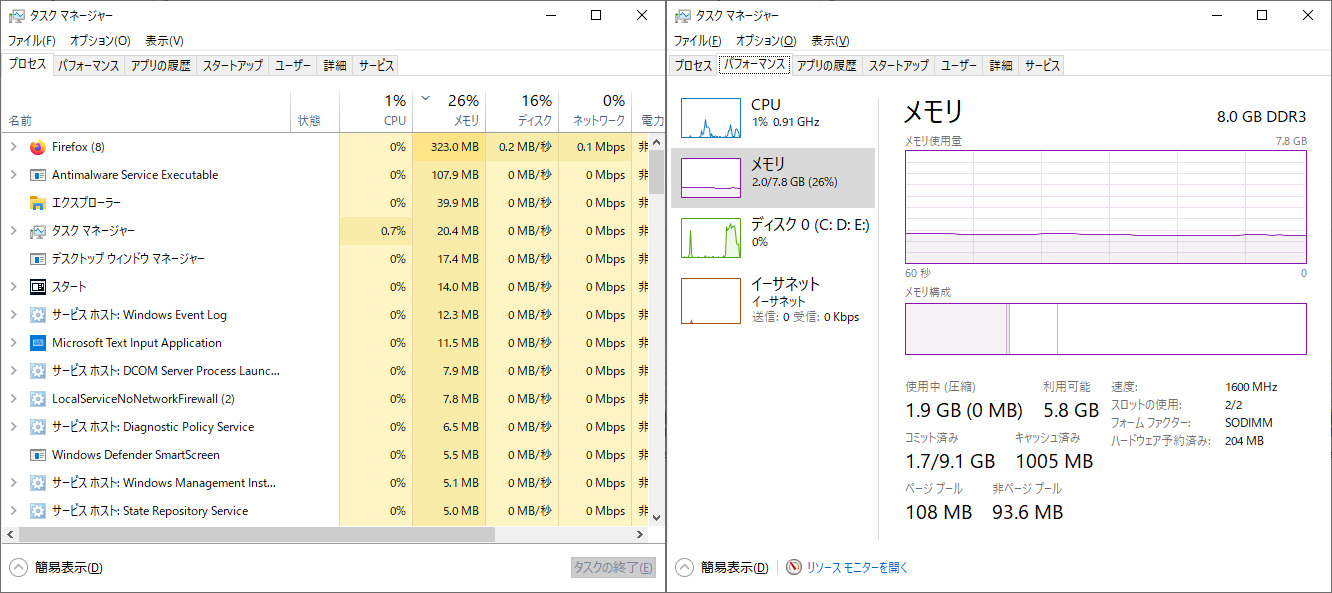Select the CPU performance graph thumbnail
This screenshot has height=593, width=1332.
point(711,117)
